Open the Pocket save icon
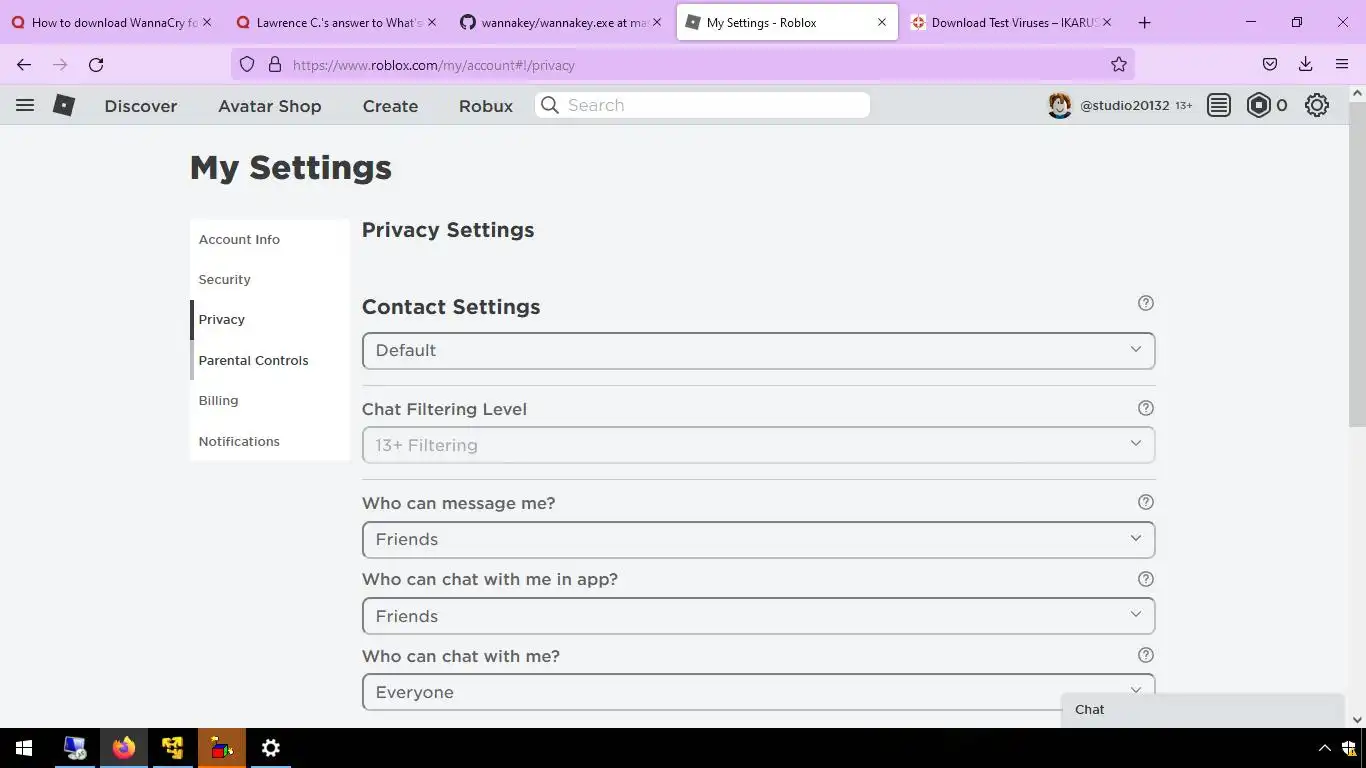This screenshot has height=768, width=1366. pos(1270,65)
